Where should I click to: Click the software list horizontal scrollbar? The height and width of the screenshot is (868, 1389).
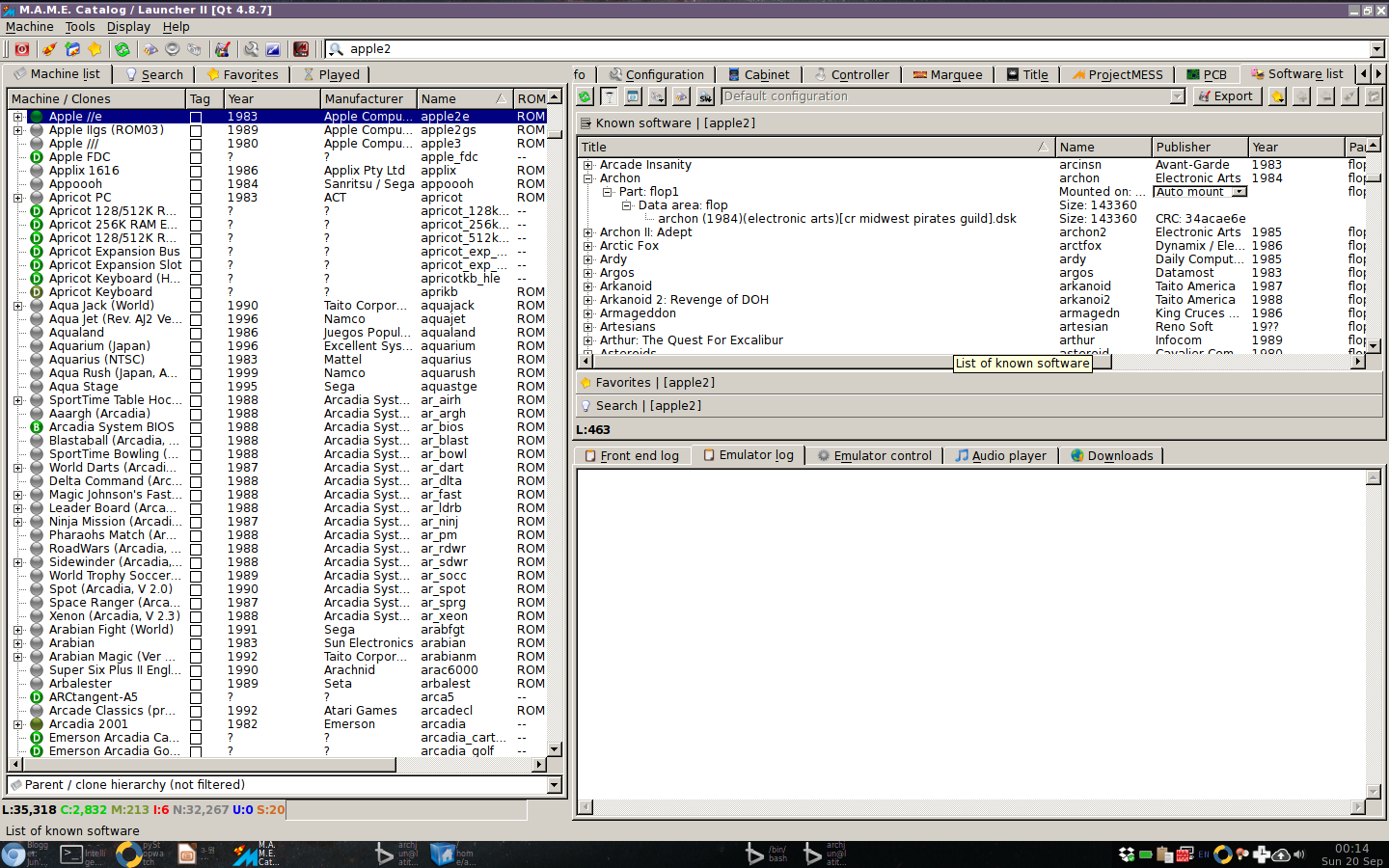pos(972,362)
